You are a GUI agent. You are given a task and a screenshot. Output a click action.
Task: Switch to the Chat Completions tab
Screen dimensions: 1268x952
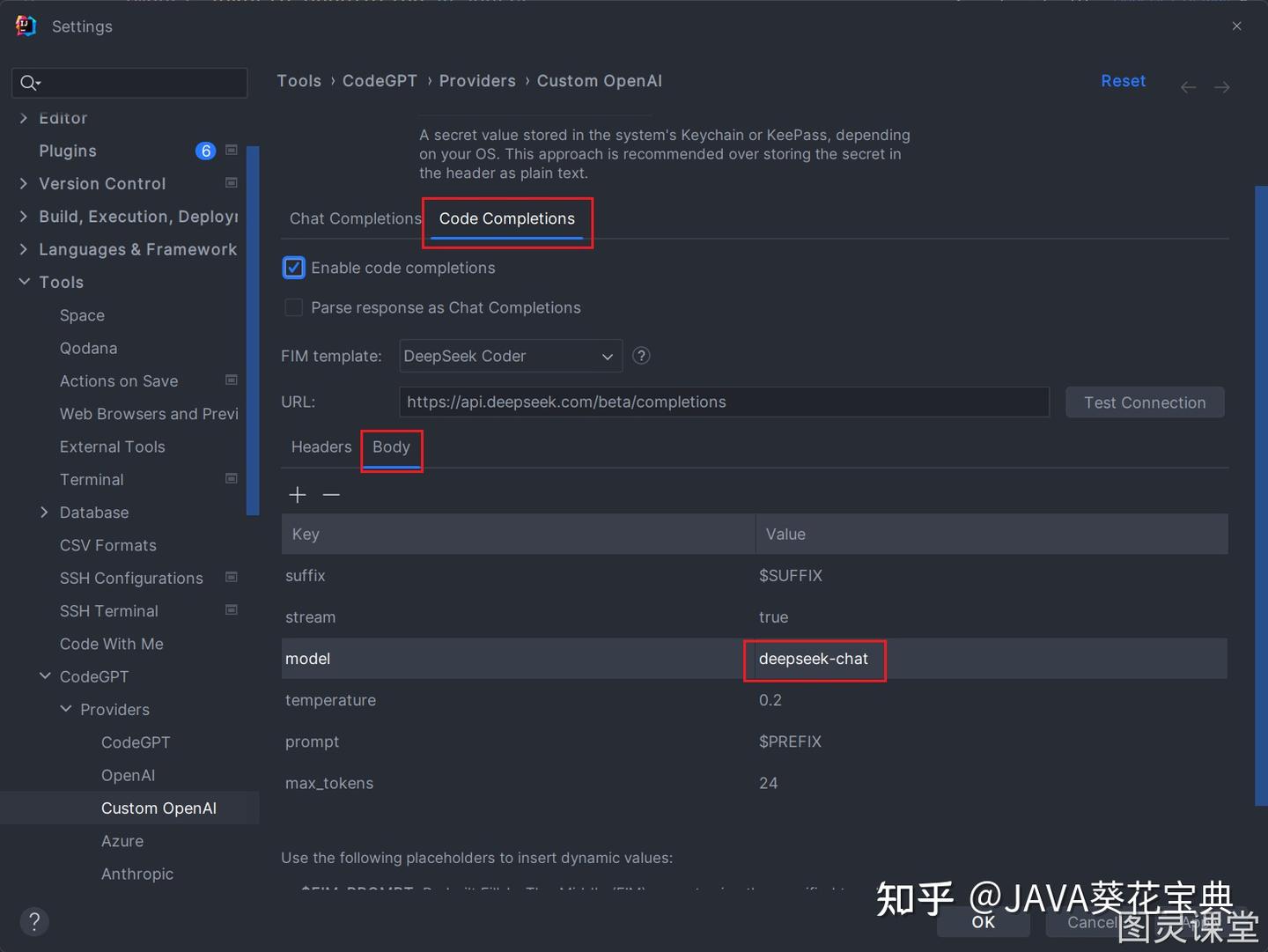(355, 218)
